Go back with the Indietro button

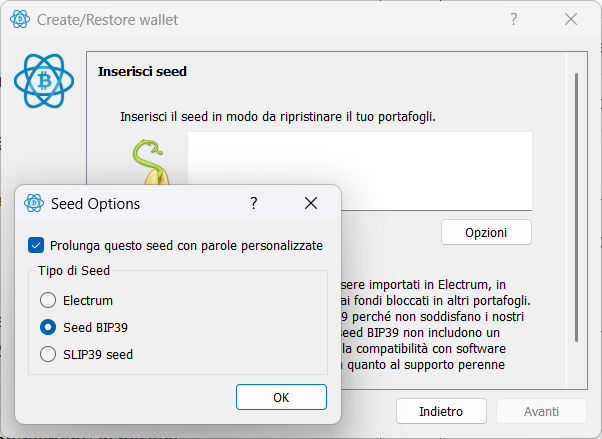click(x=441, y=411)
